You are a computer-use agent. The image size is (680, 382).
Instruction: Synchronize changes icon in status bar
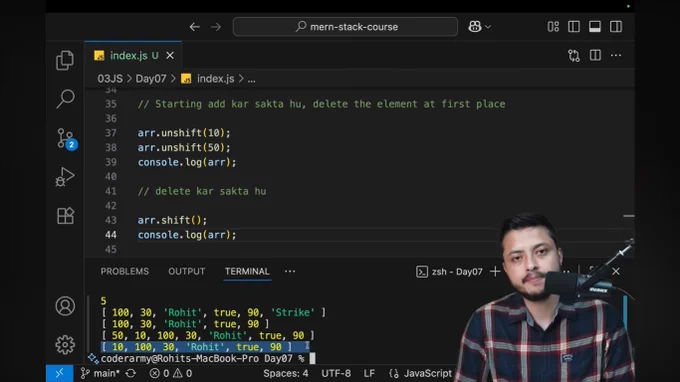(x=131, y=373)
